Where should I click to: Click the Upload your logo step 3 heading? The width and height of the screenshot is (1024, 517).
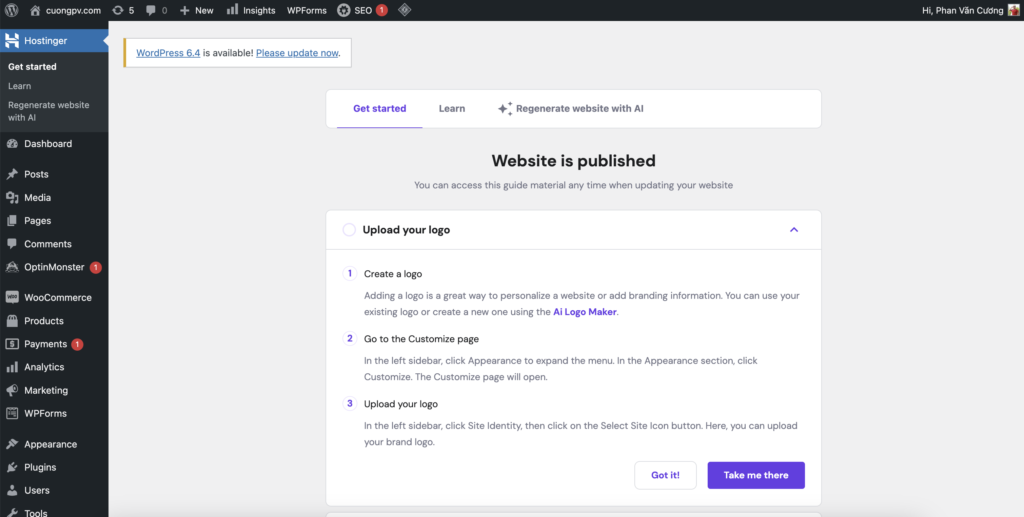(401, 403)
